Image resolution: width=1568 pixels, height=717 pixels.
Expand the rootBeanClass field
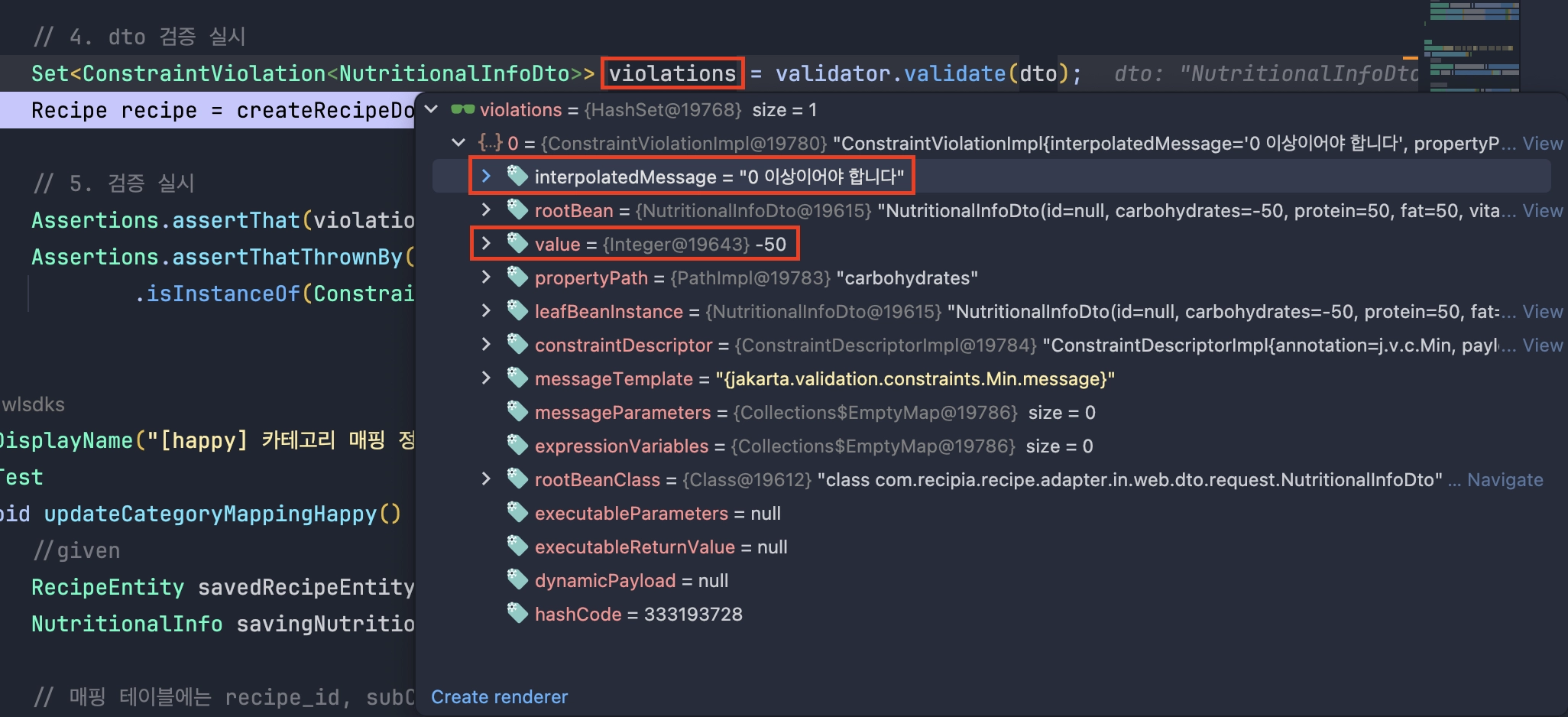coord(486,479)
